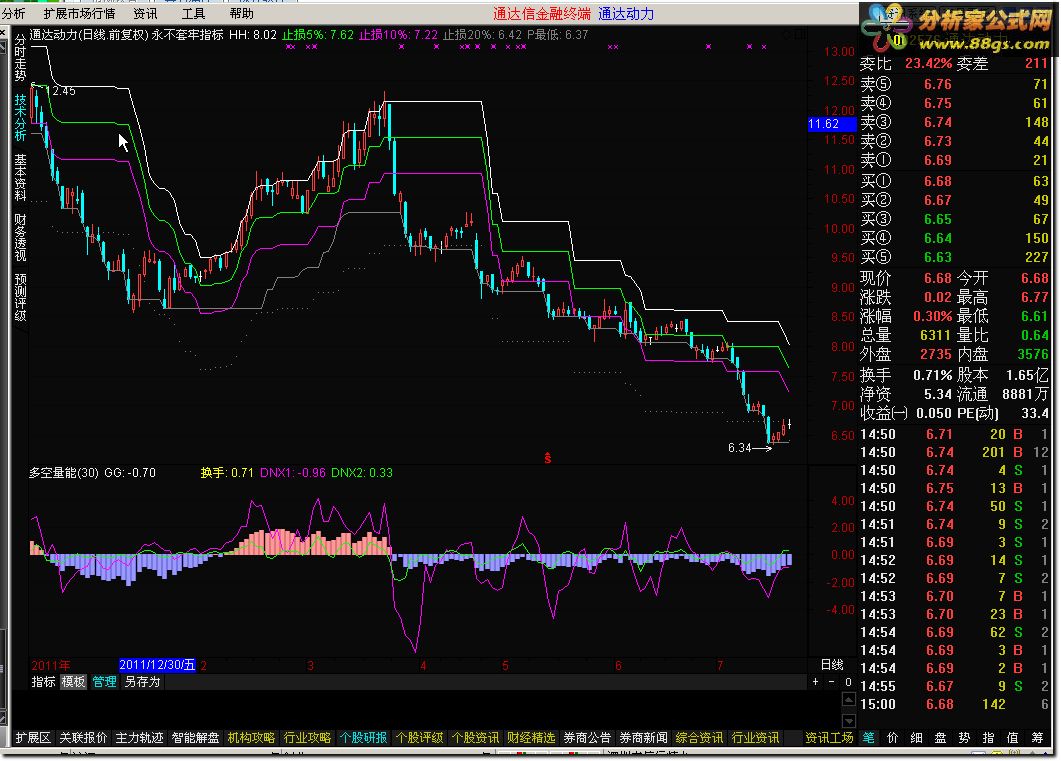This screenshot has height=761, width=1061.
Task: Switch to 预测评级 side tab
Action: [x=20, y=297]
